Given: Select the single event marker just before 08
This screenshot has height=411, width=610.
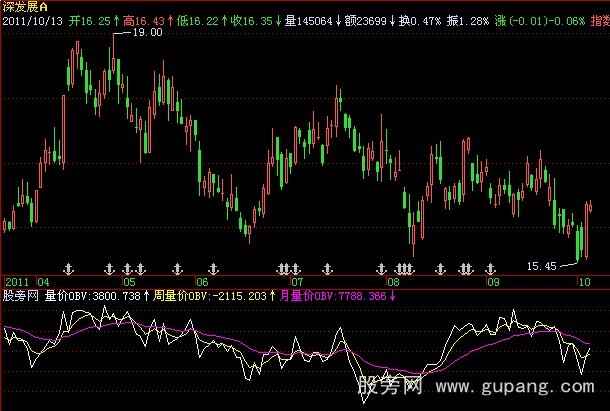Looking at the screenshot, I should (x=381, y=268).
